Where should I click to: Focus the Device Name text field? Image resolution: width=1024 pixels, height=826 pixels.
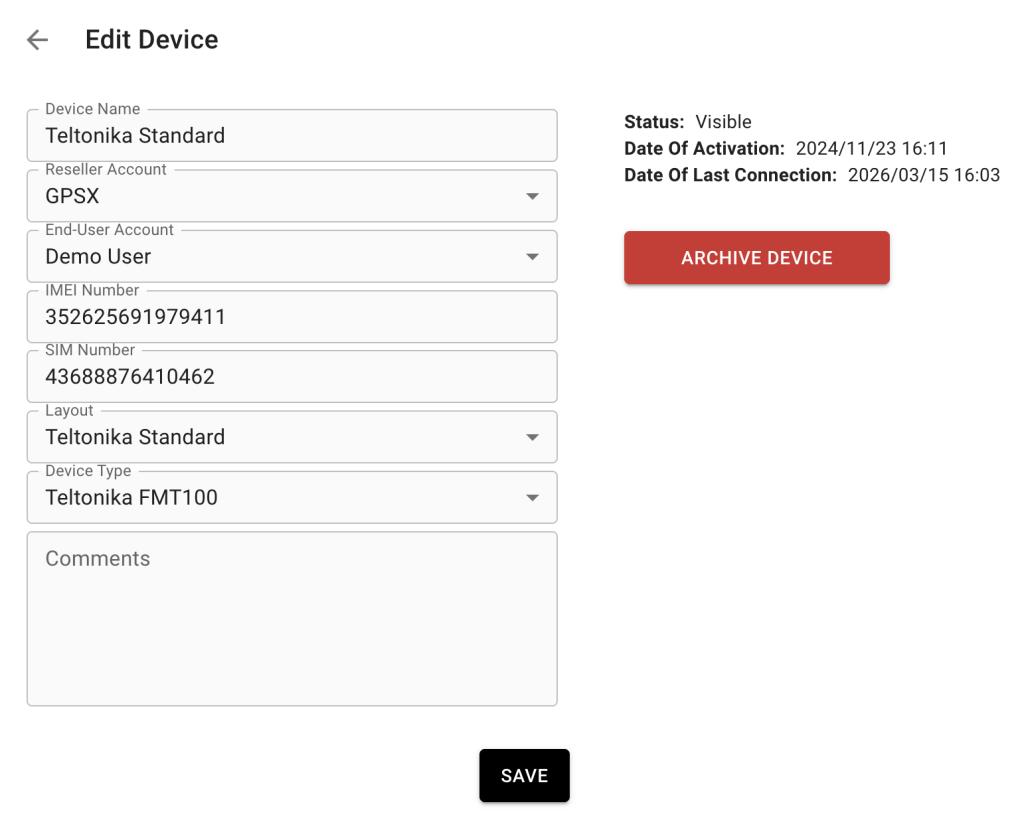point(290,136)
